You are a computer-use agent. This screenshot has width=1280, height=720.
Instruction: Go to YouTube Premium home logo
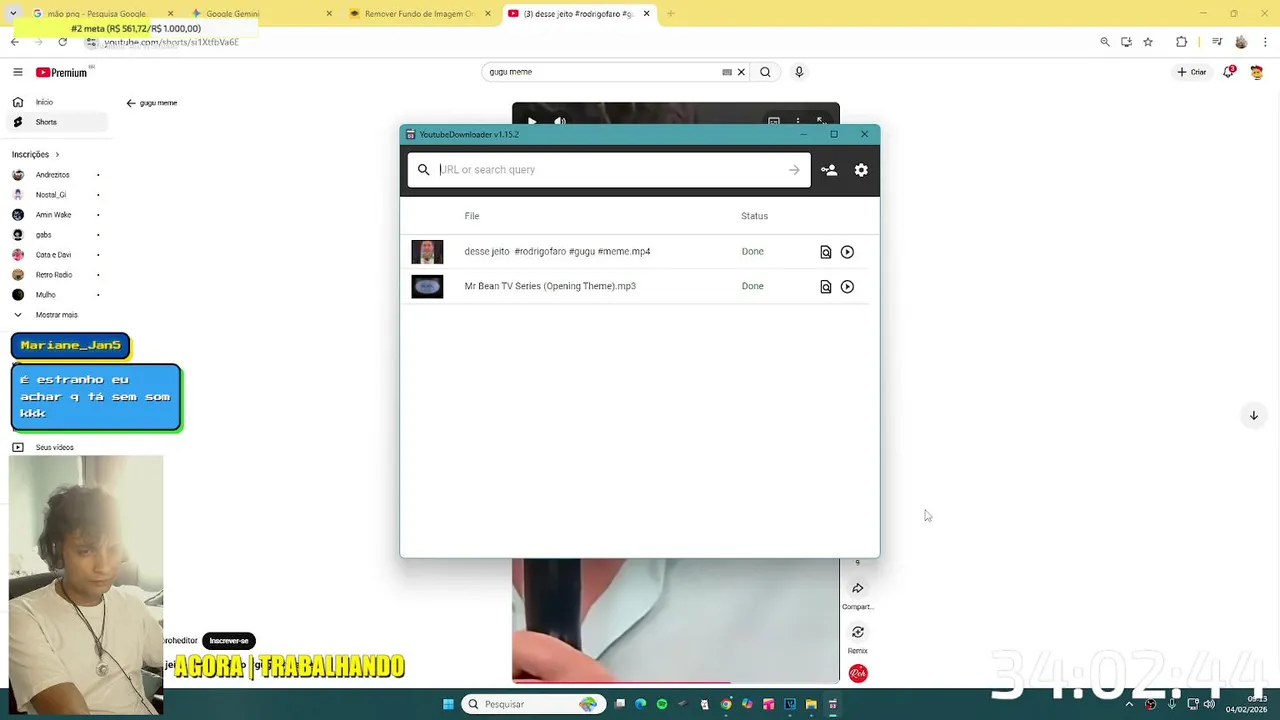pyautogui.click(x=62, y=72)
